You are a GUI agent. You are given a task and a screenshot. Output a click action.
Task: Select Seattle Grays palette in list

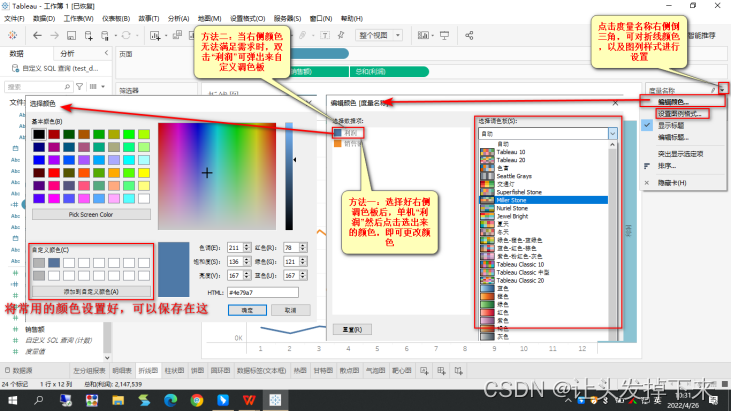(x=544, y=176)
